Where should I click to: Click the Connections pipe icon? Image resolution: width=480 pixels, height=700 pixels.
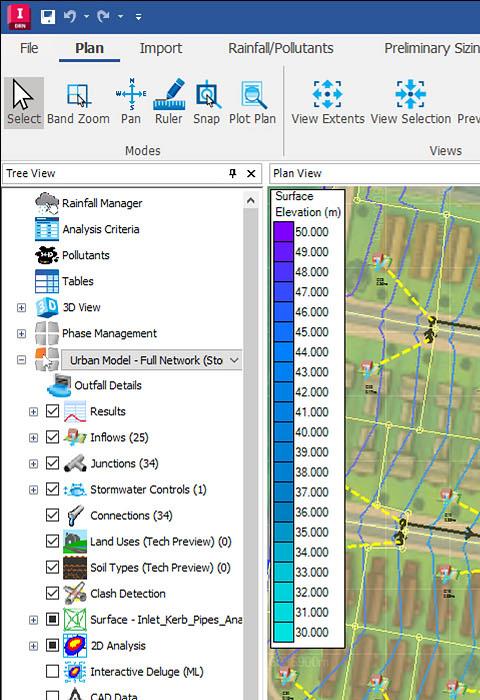(x=75, y=516)
